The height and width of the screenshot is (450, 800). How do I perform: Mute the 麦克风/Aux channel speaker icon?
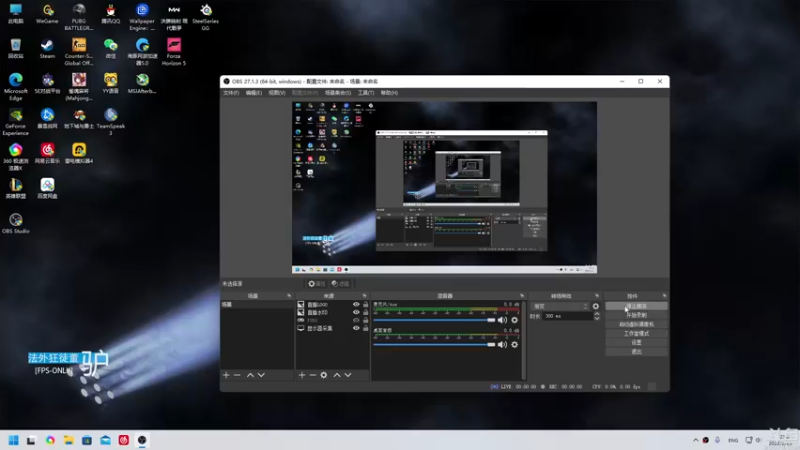pos(502,320)
